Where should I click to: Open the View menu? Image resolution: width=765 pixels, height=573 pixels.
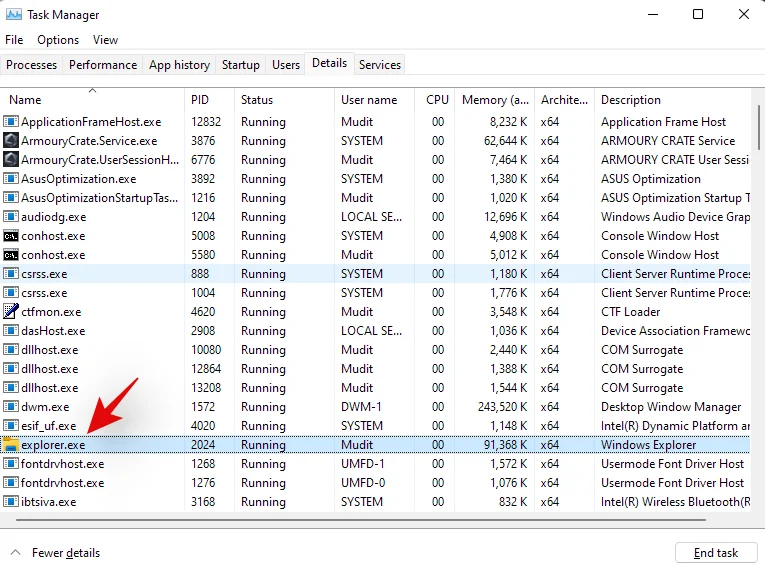point(105,40)
